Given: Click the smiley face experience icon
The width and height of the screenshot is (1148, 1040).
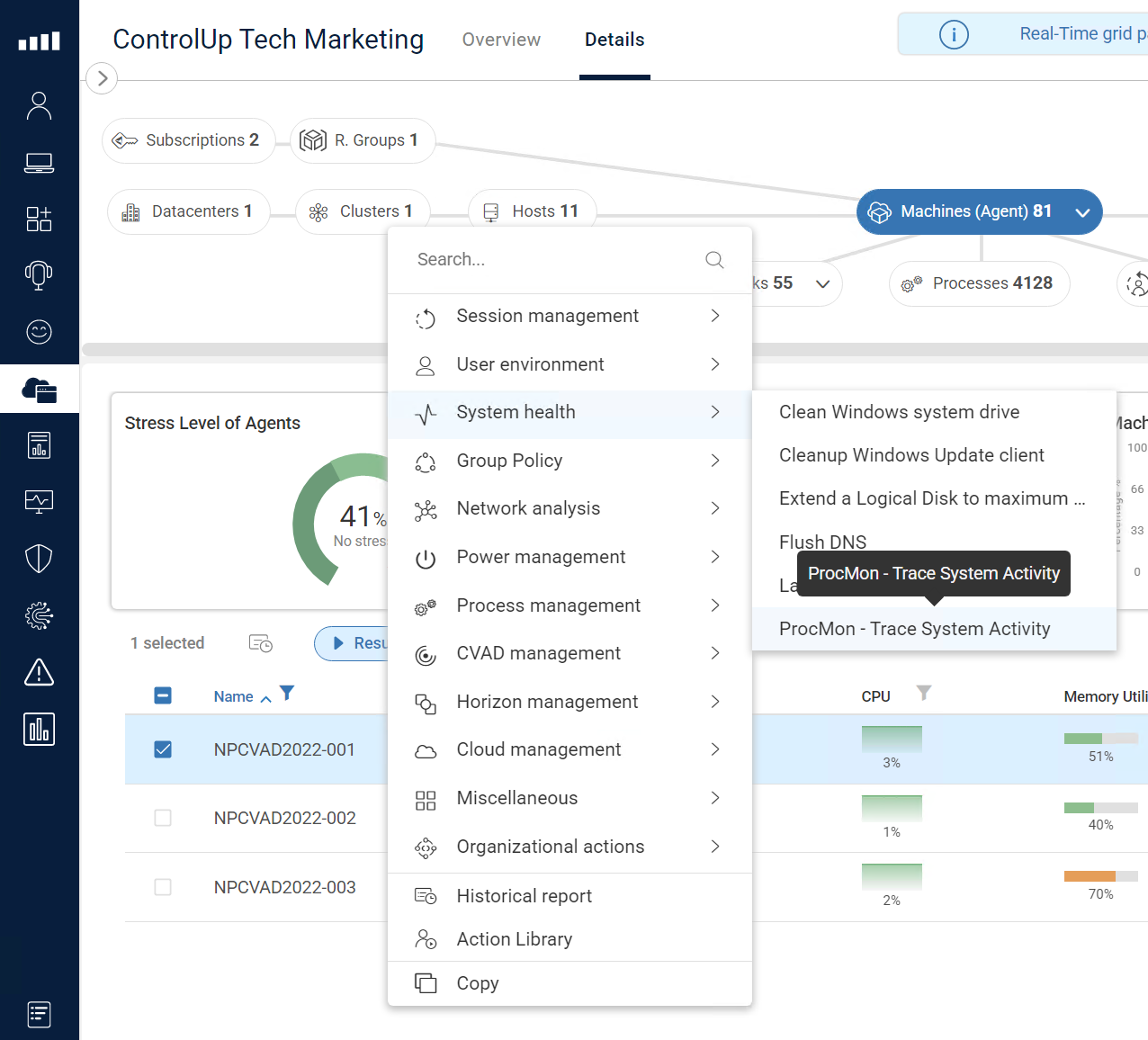Looking at the screenshot, I should pyautogui.click(x=39, y=332).
